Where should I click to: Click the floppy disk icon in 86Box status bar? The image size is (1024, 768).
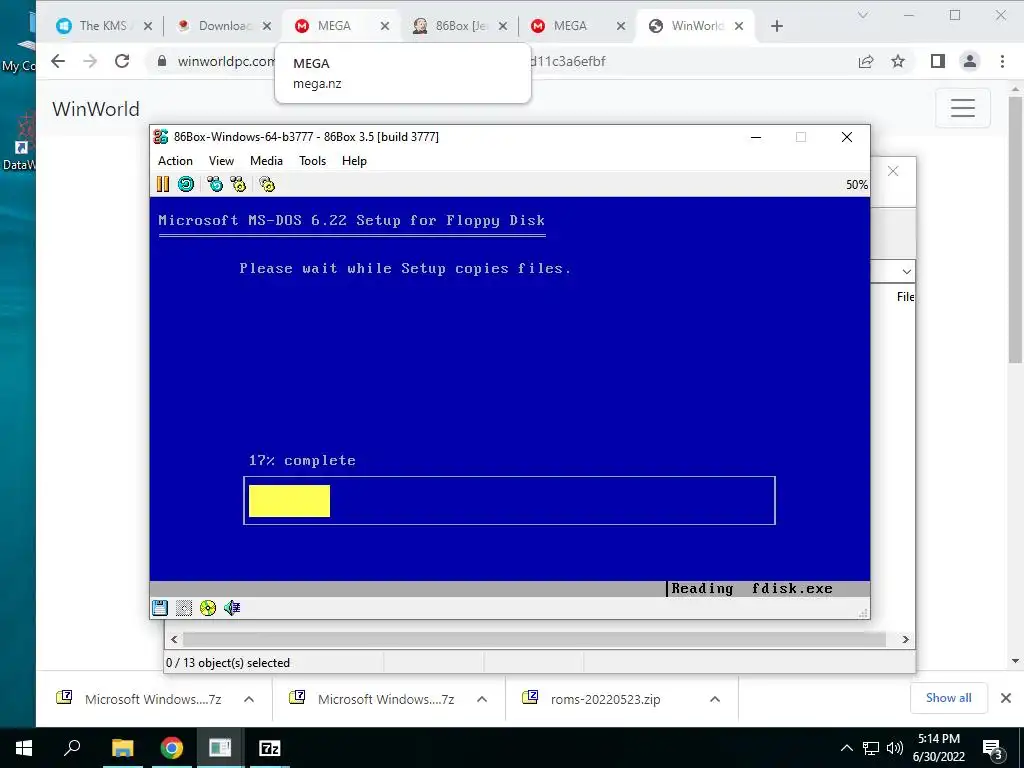(x=160, y=608)
